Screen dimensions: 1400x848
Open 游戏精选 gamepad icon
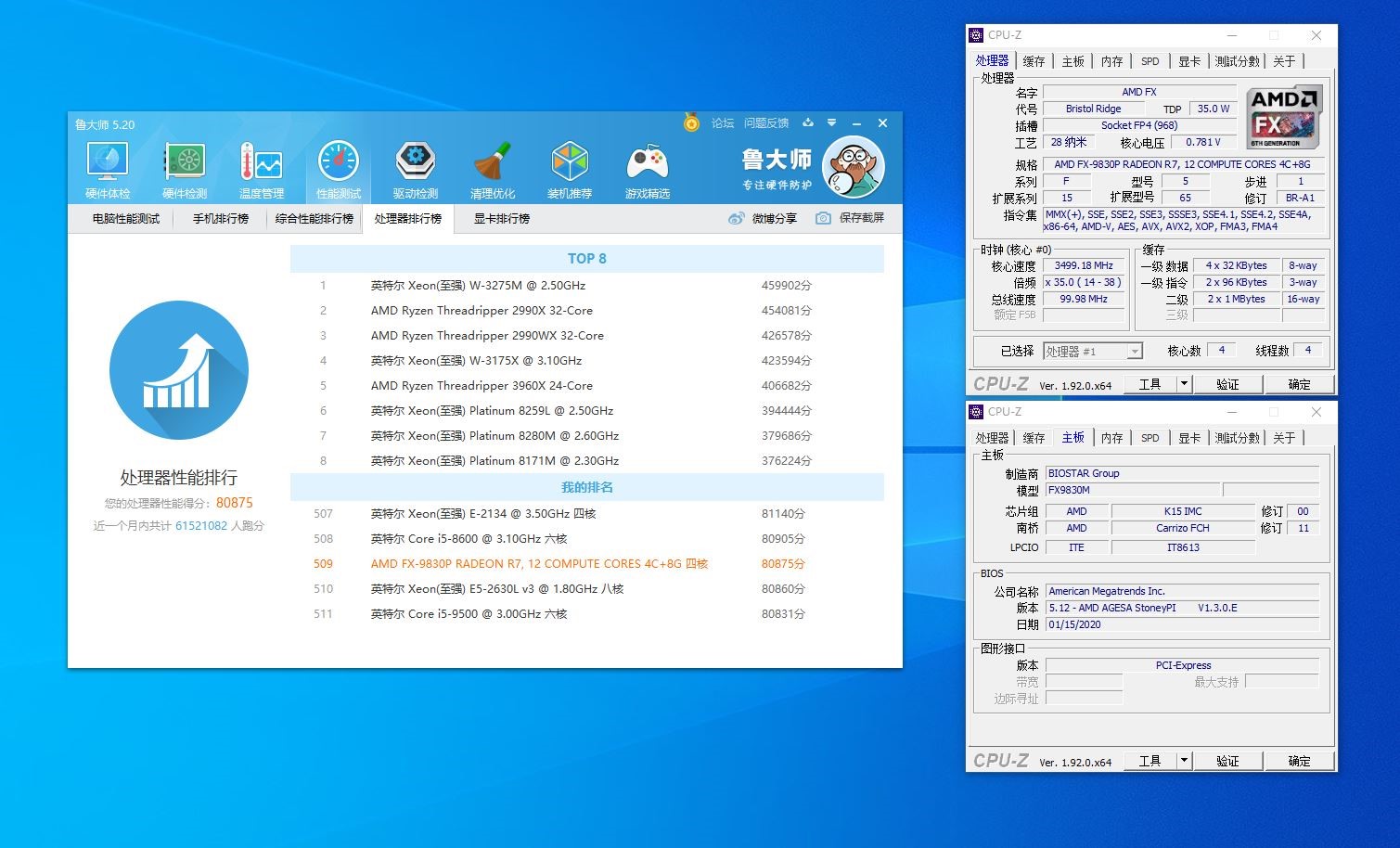tap(647, 171)
